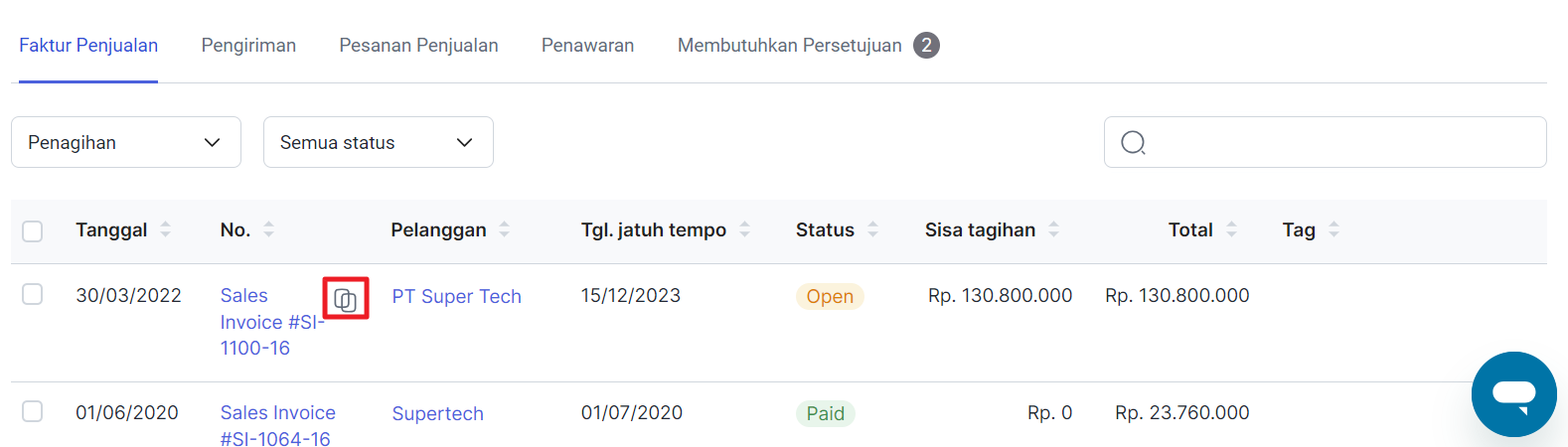The height and width of the screenshot is (447, 1568).
Task: Sort by Tgl. jatuh tempo arrows
Action: (745, 229)
